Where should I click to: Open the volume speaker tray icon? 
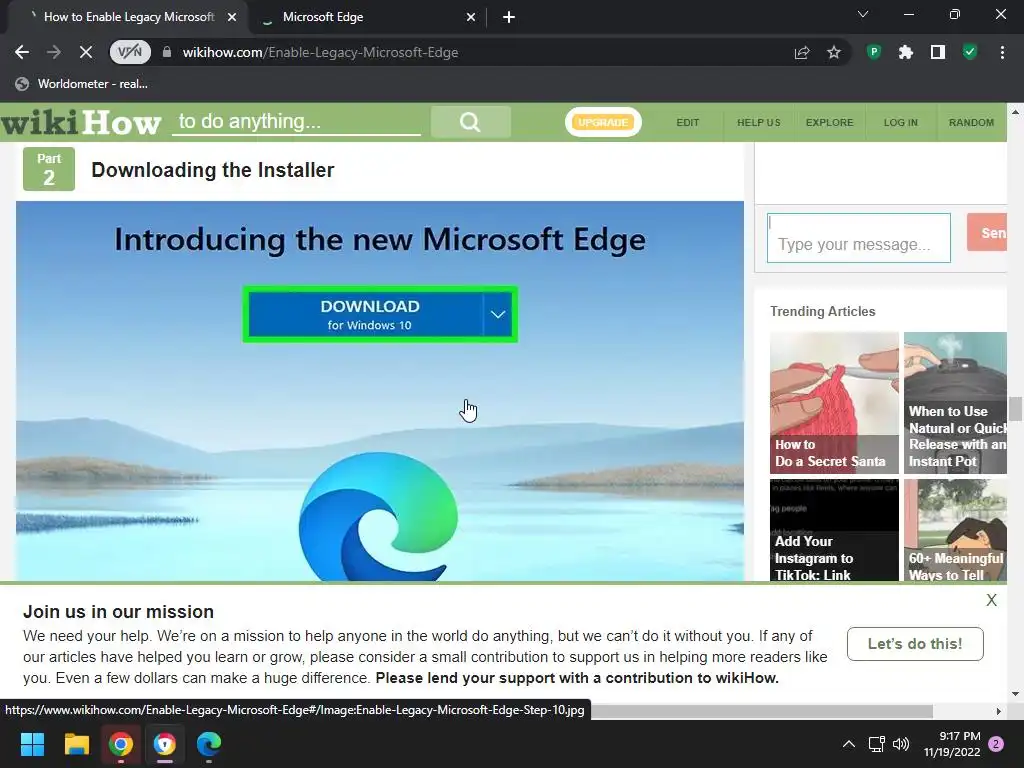click(901, 744)
